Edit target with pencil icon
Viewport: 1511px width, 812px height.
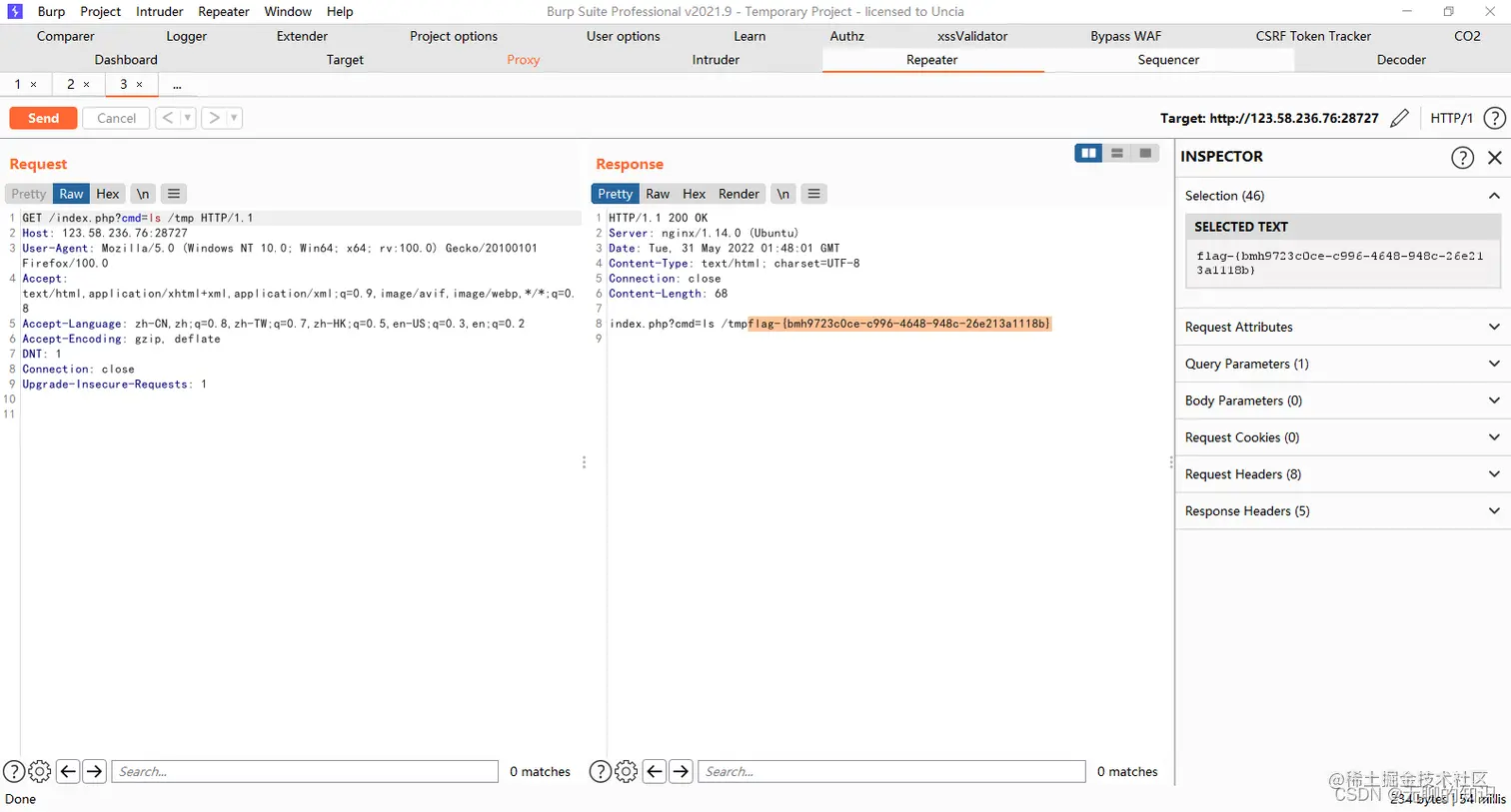[x=1399, y=118]
